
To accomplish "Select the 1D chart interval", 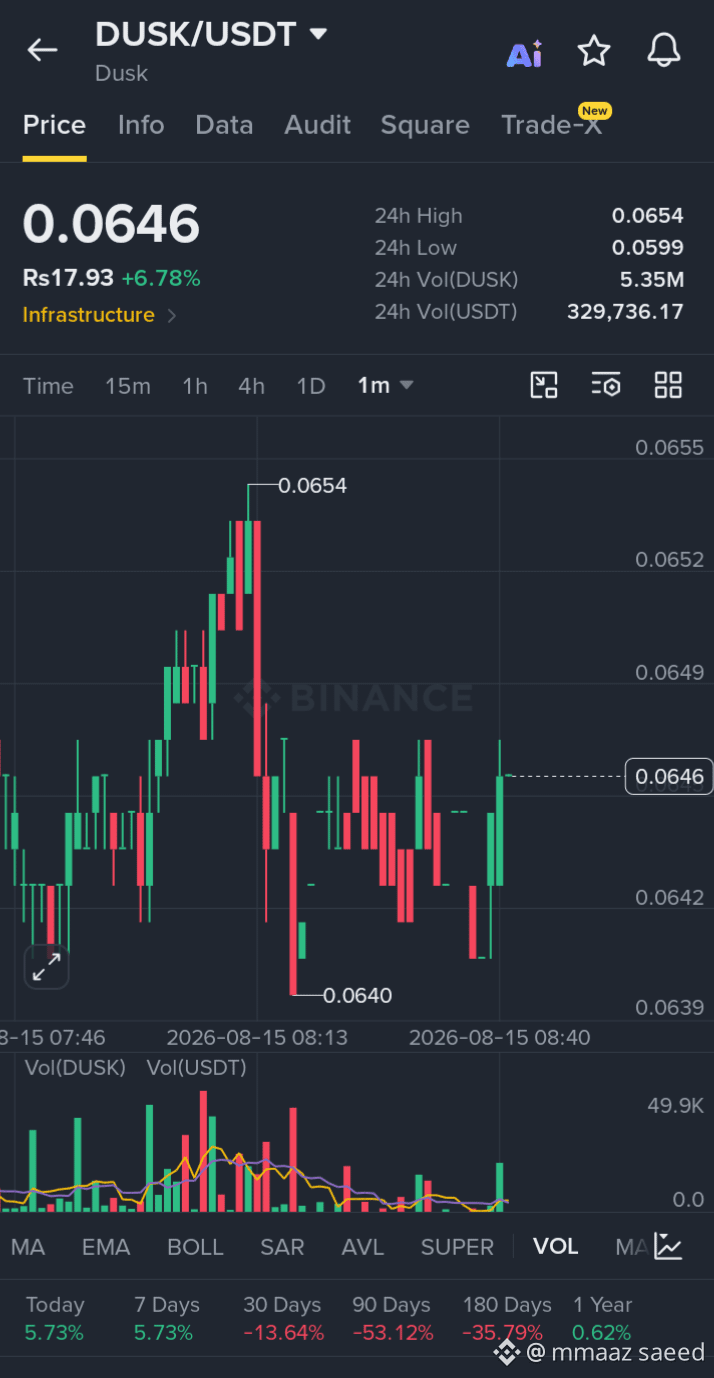I will pos(311,386).
